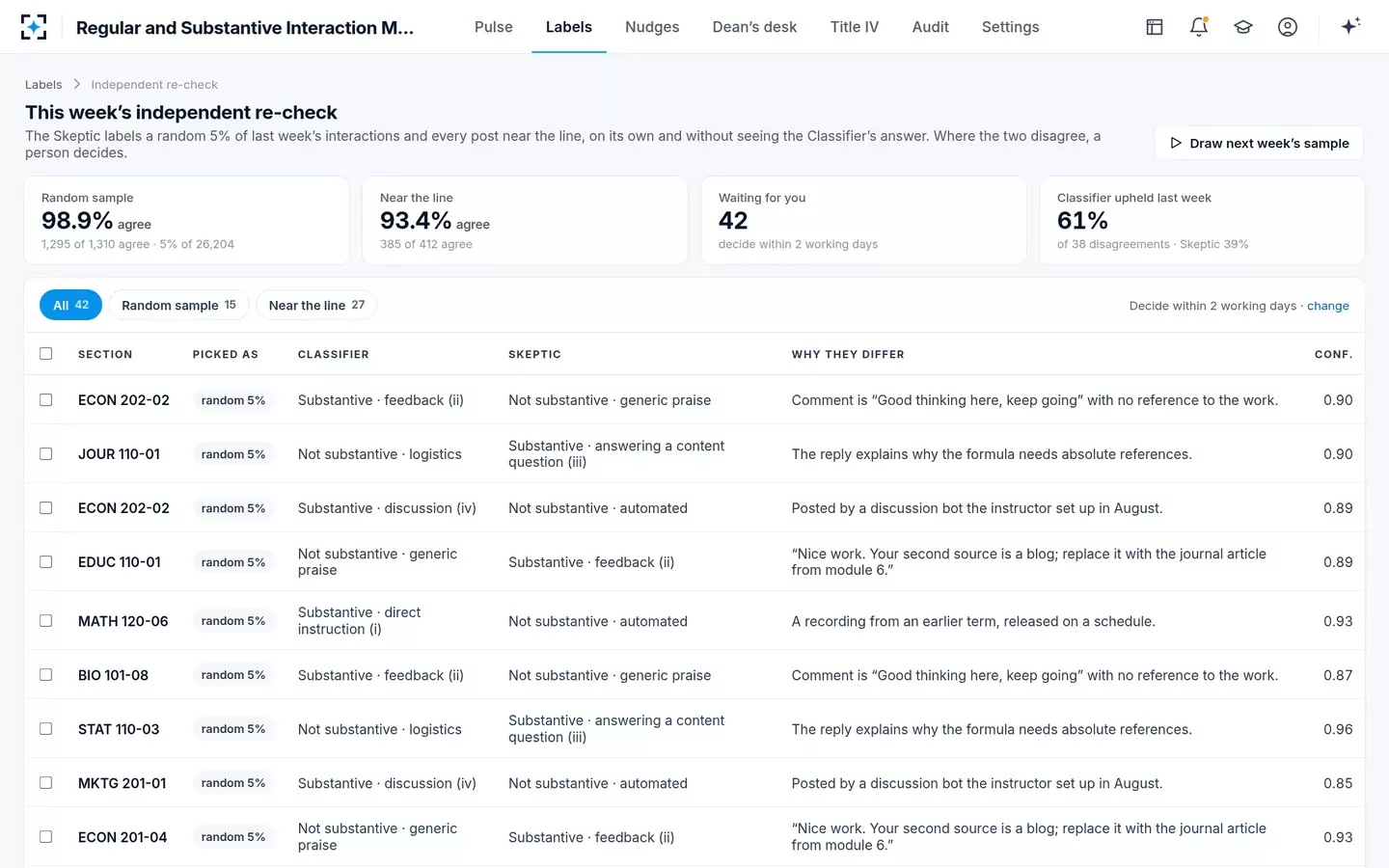Open the Settings tab
This screenshot has width=1389, height=868.
(x=1011, y=27)
